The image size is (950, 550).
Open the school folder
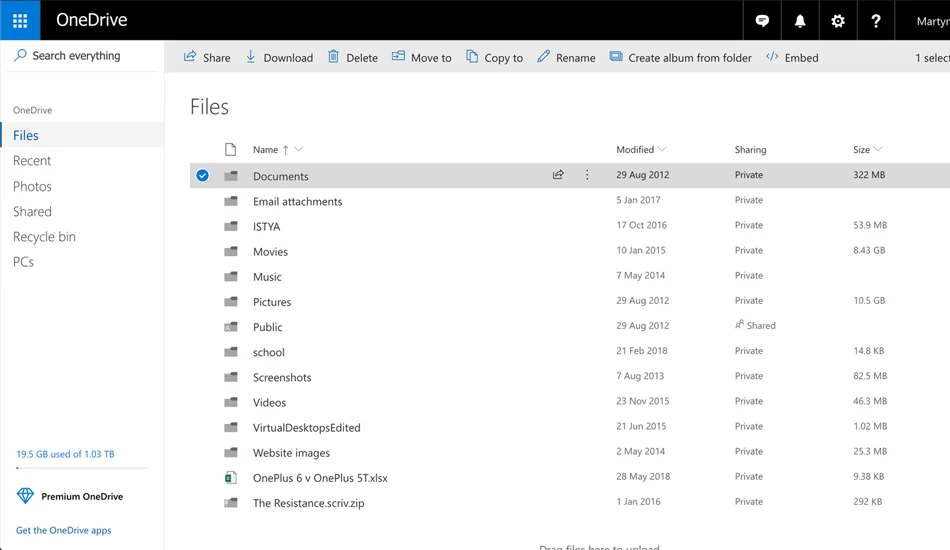268,352
